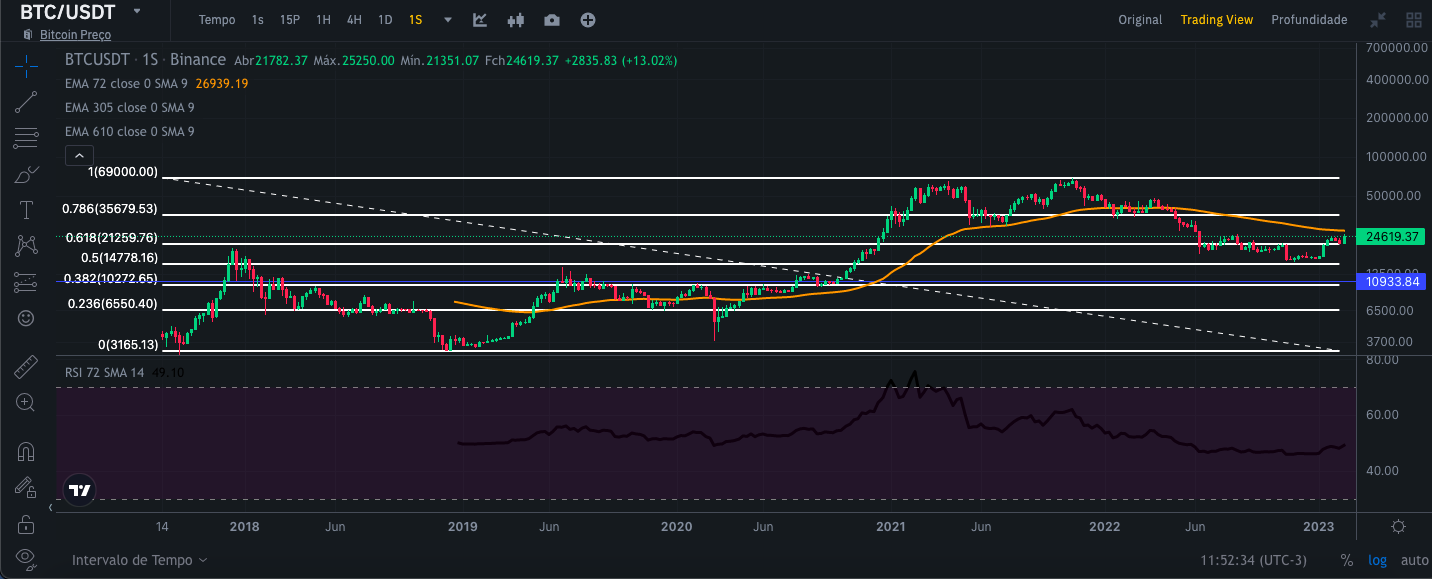The height and width of the screenshot is (579, 1432).
Task: Click the 1(69000.00) Fibonacci level label
Action: 123,172
